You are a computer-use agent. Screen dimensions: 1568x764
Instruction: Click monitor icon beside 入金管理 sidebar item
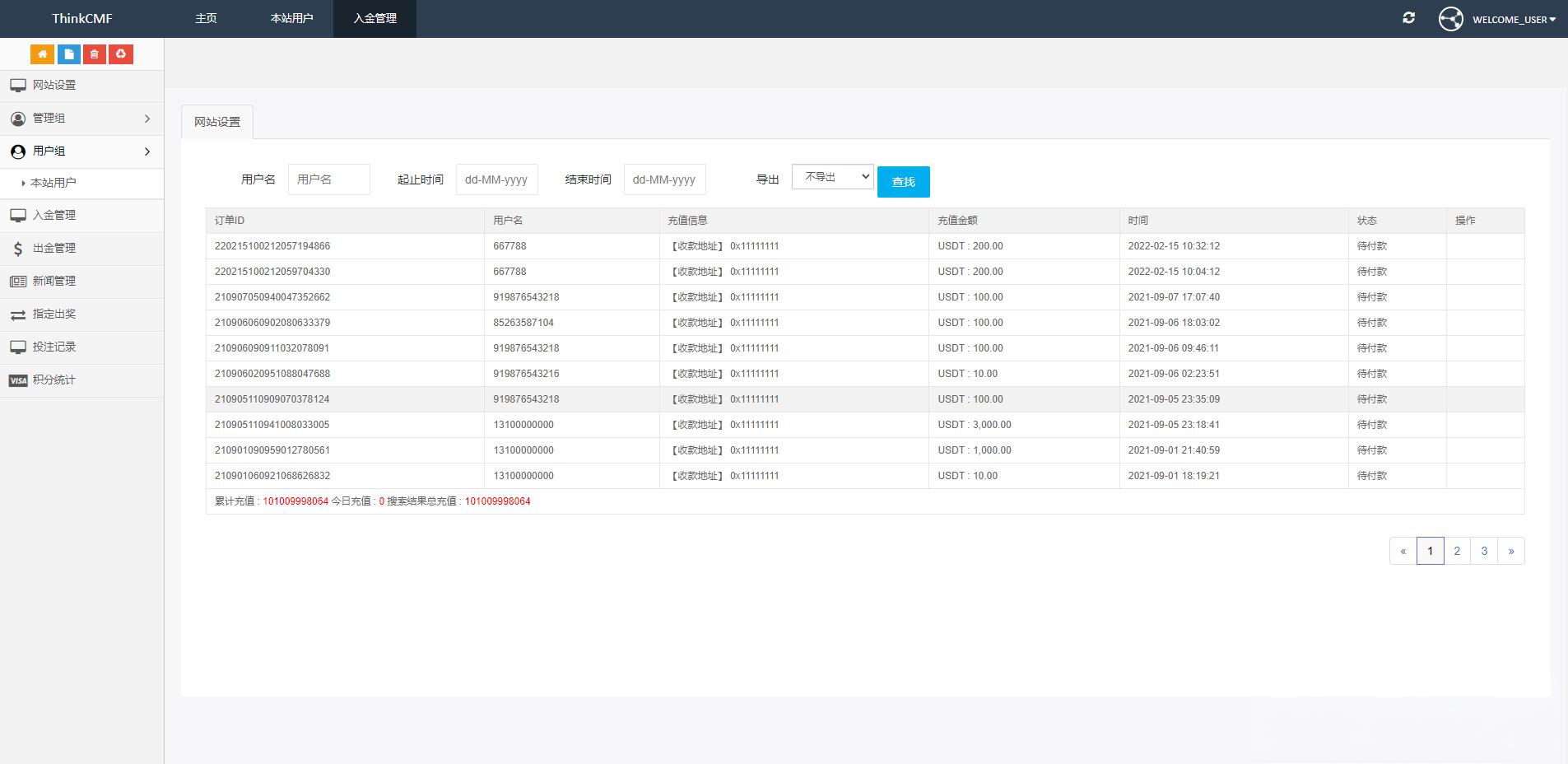coord(18,216)
